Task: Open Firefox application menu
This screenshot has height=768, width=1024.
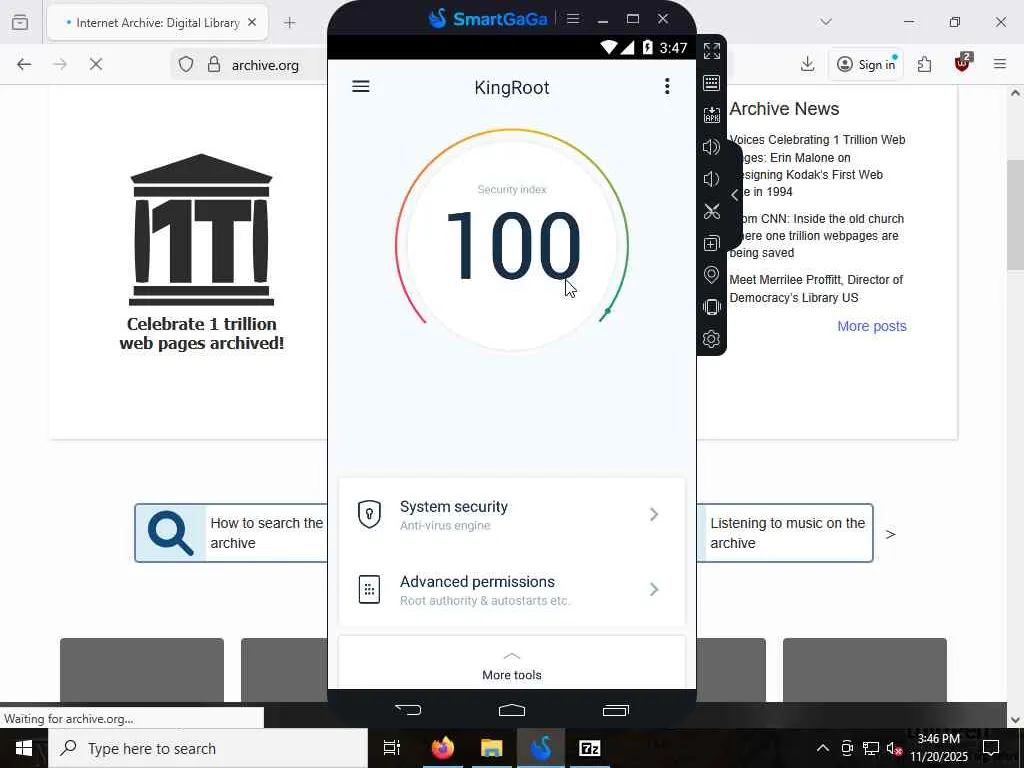Action: pos(1000,64)
